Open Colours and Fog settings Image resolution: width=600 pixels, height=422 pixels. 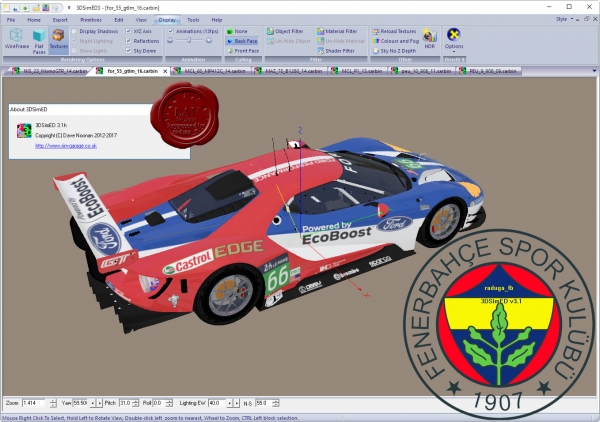pyautogui.click(x=396, y=41)
